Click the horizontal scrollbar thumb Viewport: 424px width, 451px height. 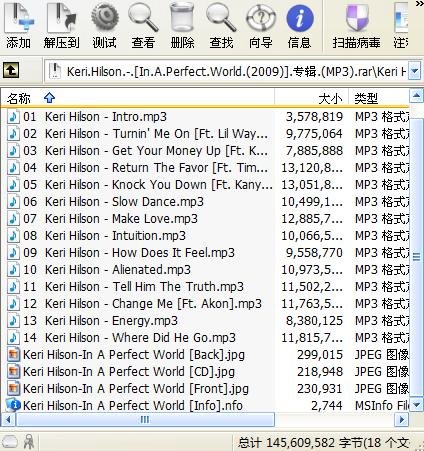pos(145,419)
